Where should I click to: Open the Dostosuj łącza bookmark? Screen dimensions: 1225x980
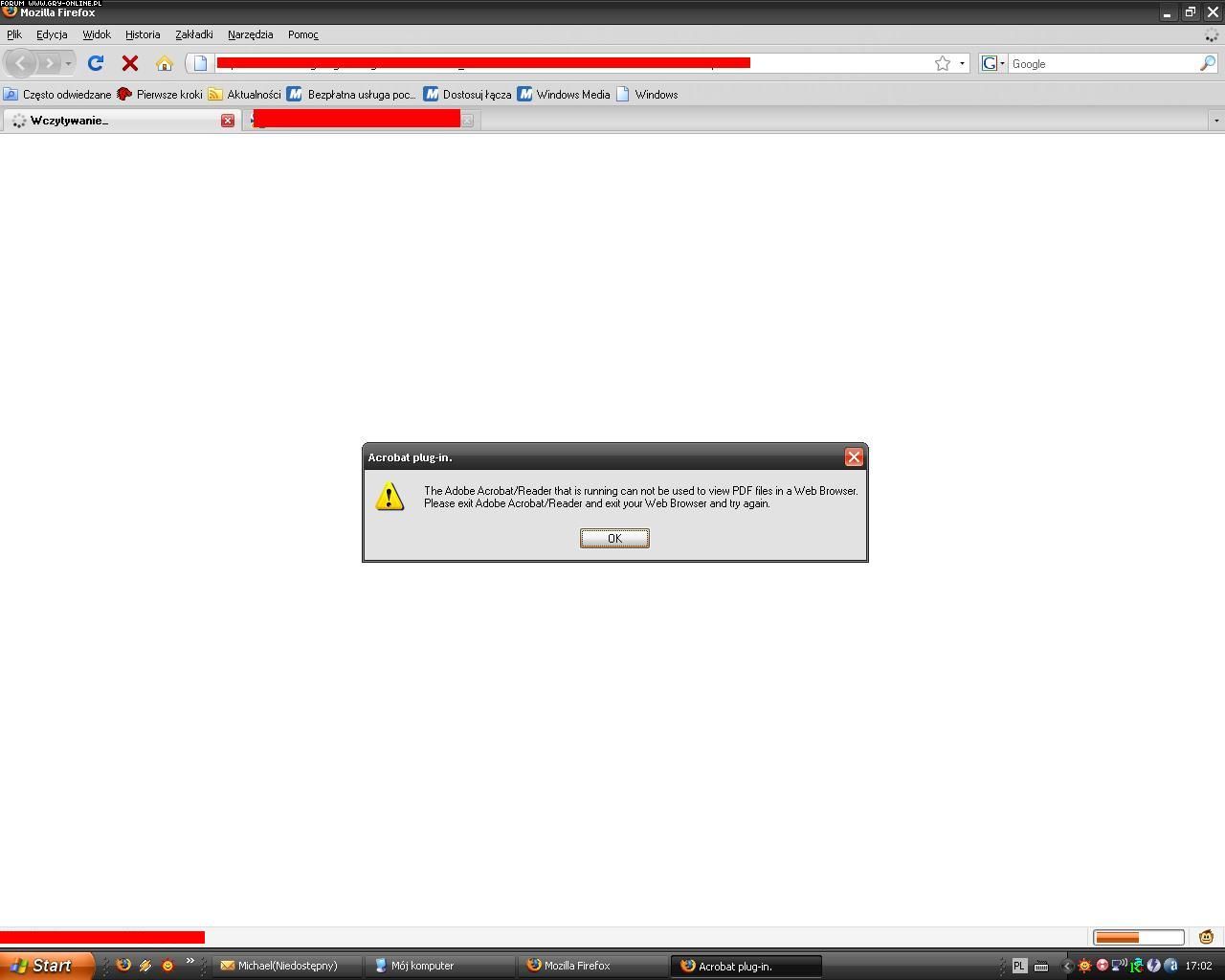click(x=468, y=94)
